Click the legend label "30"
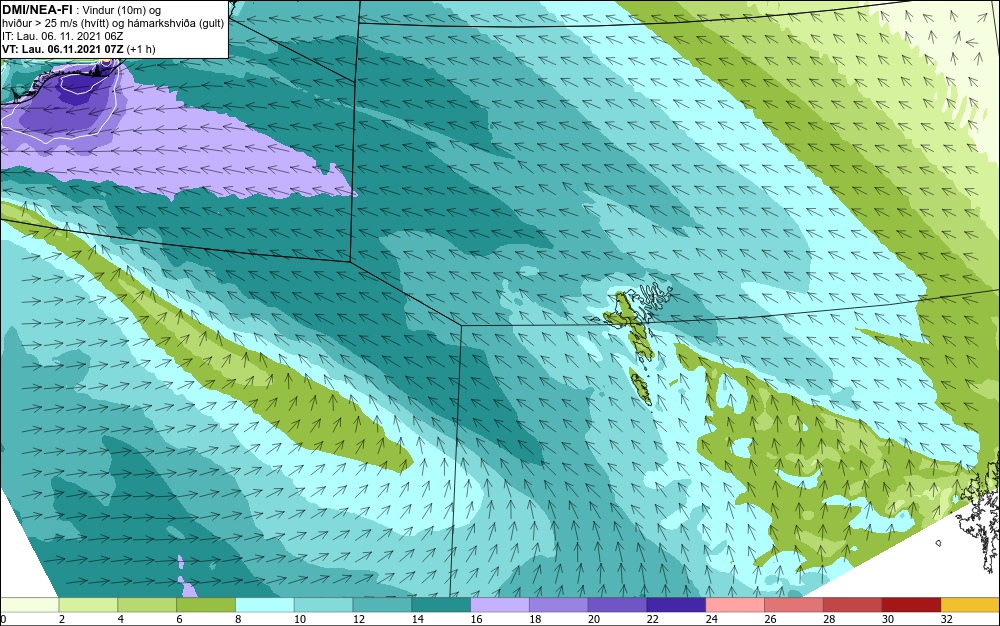The image size is (1000, 626). (x=888, y=619)
